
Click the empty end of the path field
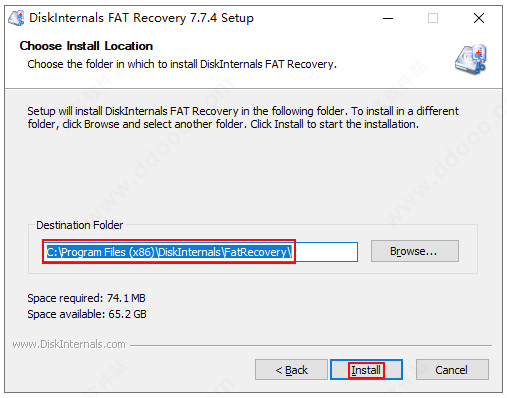325,252
